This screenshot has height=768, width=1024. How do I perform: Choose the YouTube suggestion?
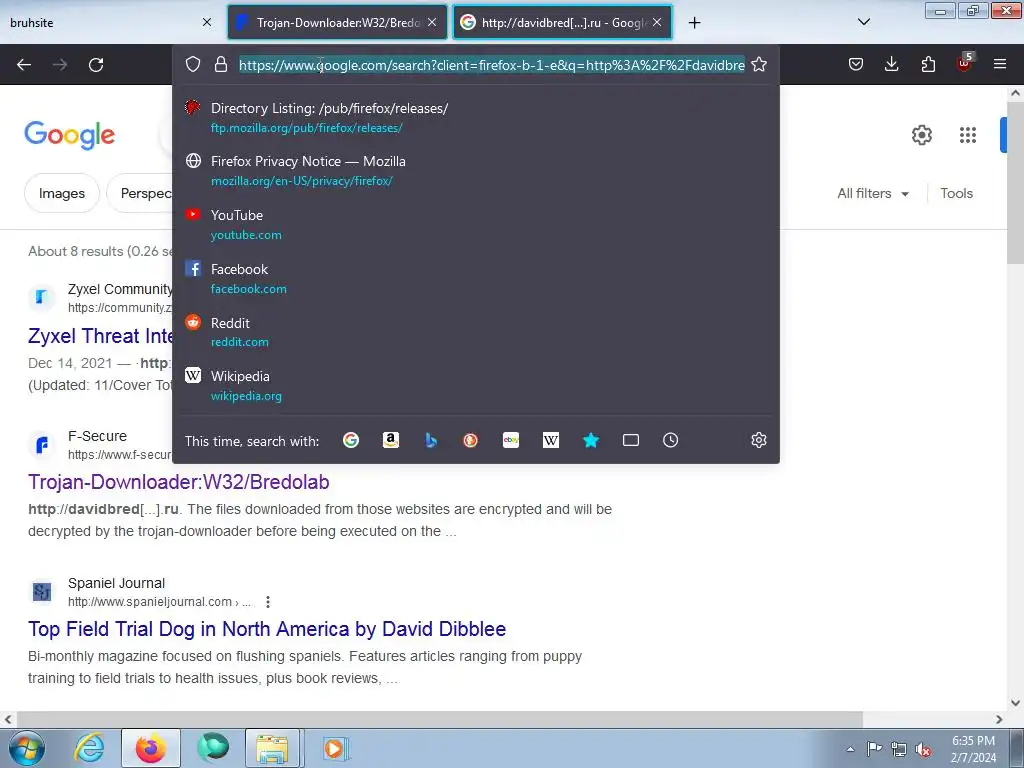(x=475, y=225)
